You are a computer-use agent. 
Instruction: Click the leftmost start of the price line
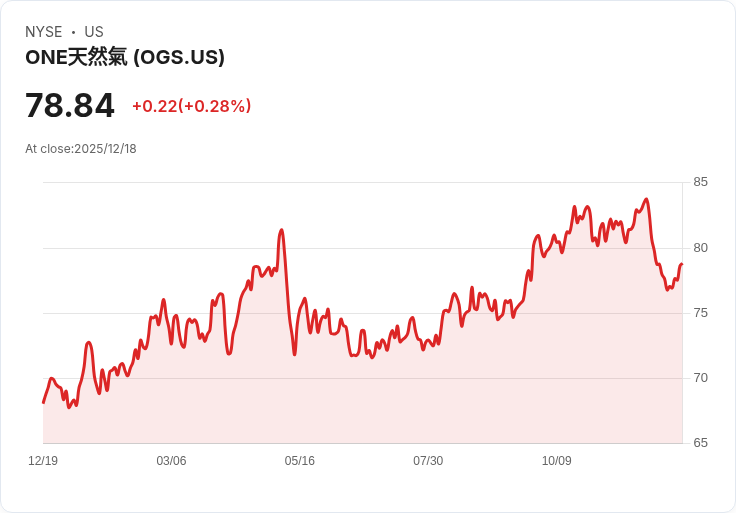pos(44,402)
